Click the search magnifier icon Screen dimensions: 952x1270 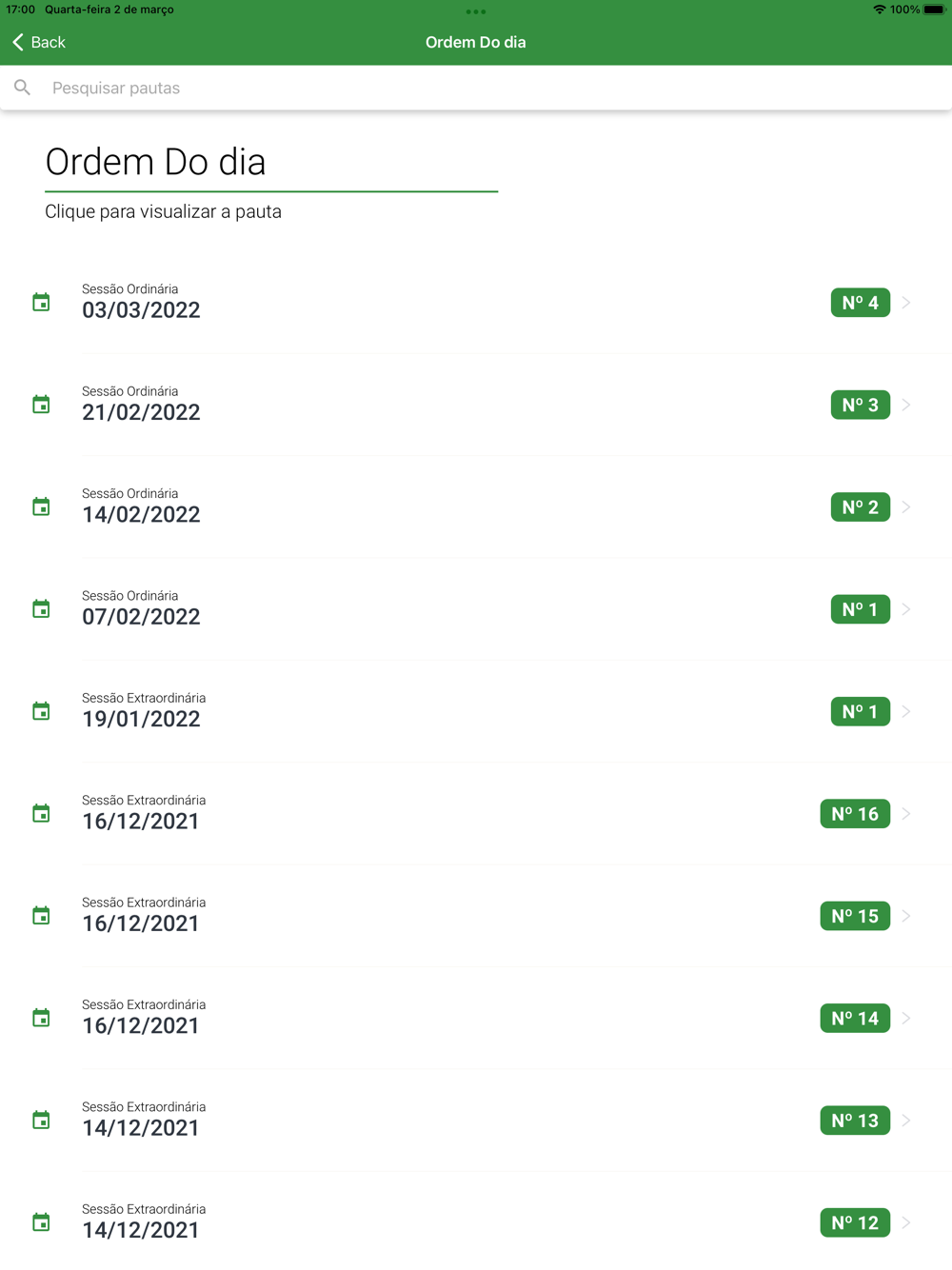[23, 88]
